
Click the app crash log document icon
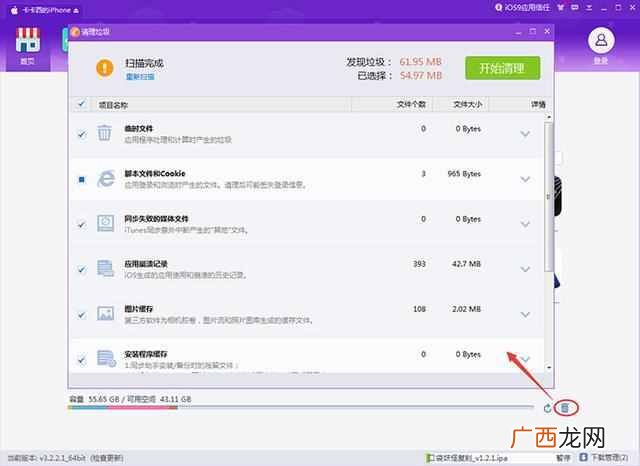[x=106, y=268]
